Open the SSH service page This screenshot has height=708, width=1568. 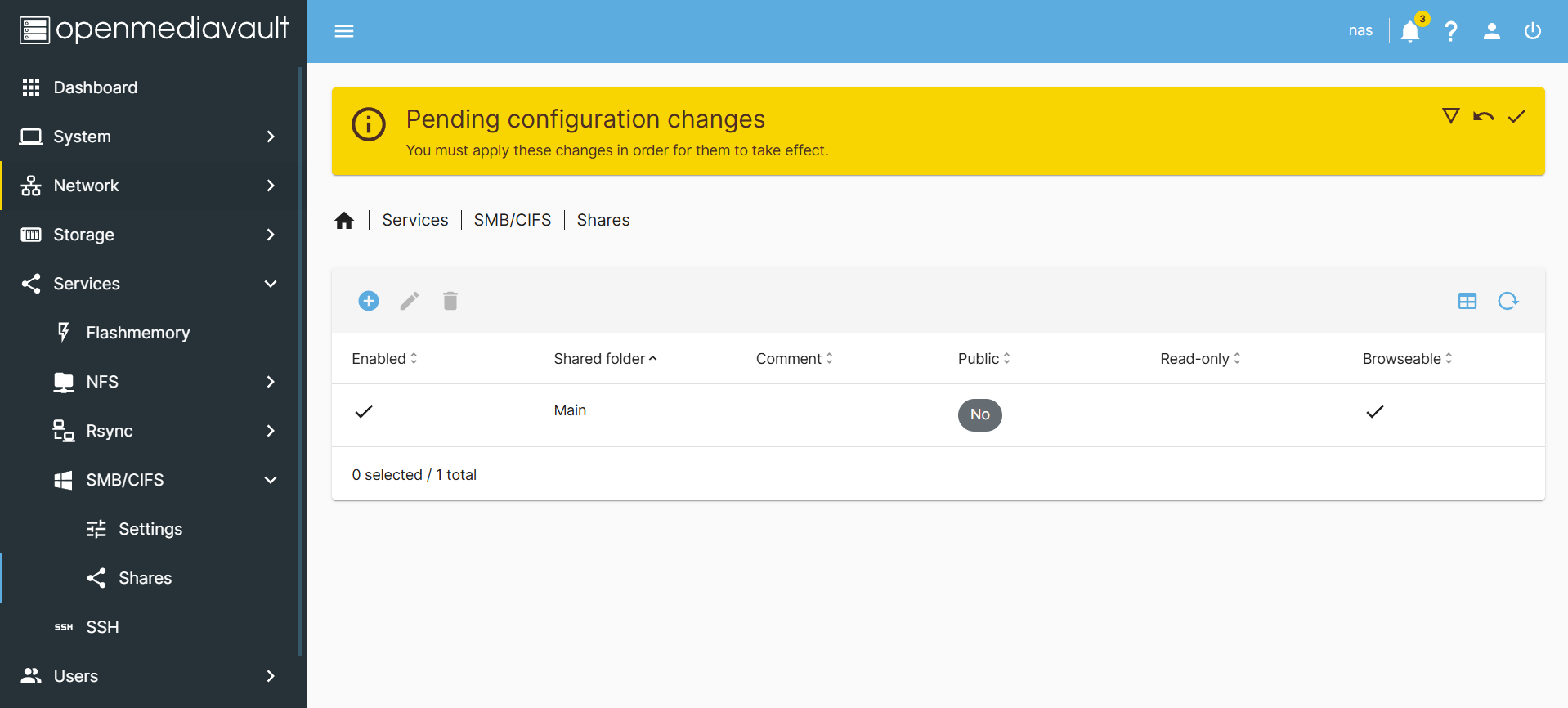pos(150,627)
